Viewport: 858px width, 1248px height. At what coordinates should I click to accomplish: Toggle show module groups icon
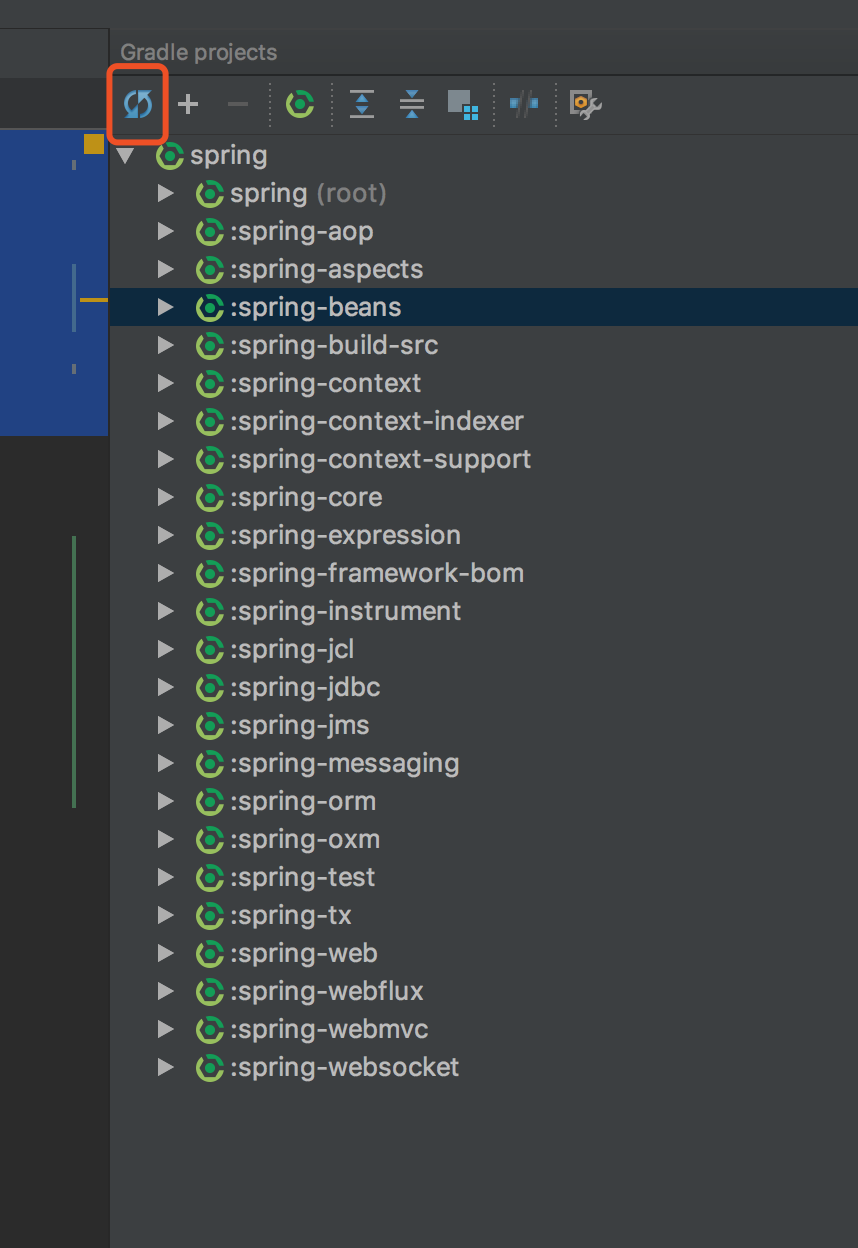(463, 104)
